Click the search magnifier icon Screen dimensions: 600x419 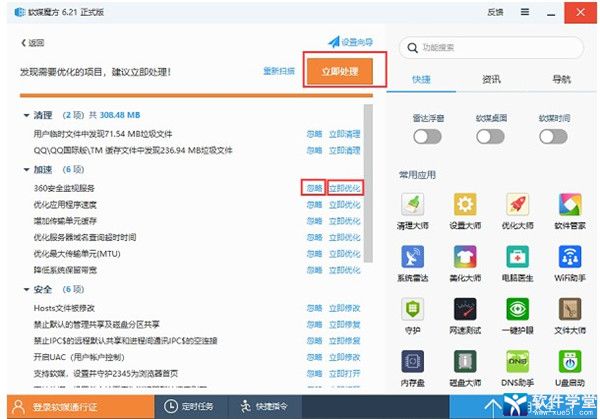(x=412, y=48)
